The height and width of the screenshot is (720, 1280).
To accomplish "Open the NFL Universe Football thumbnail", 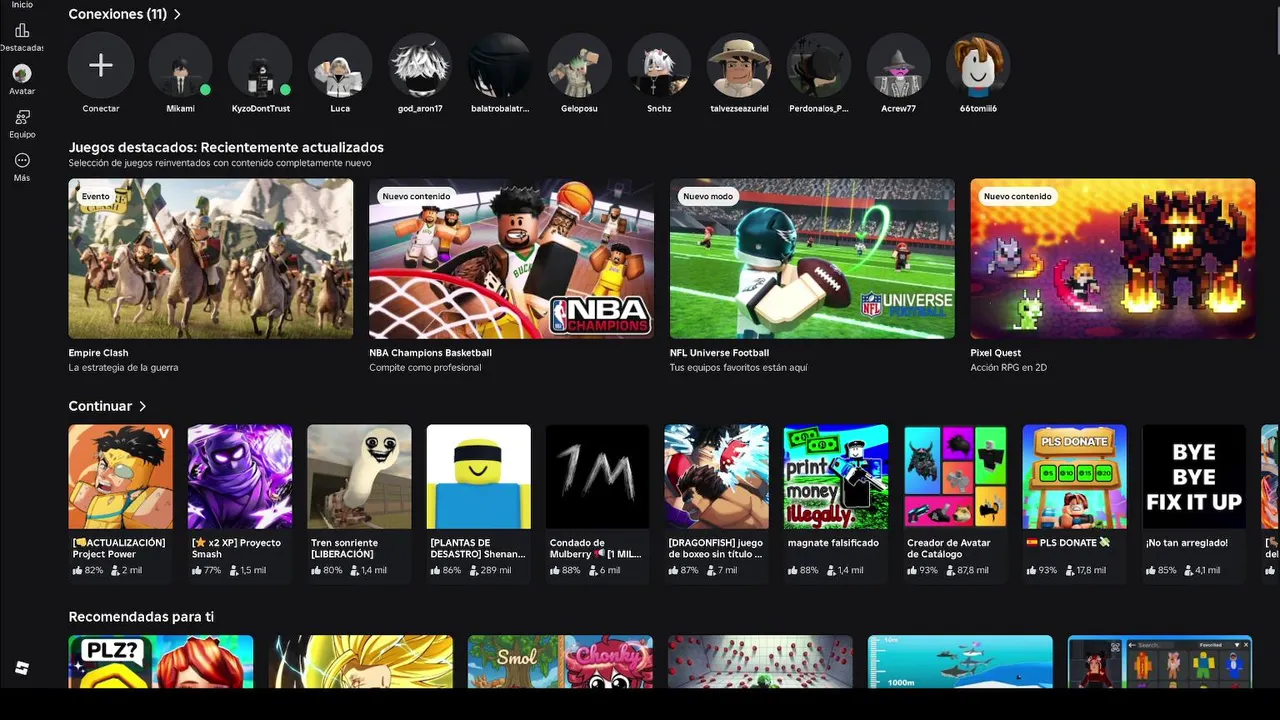I will tap(812, 259).
